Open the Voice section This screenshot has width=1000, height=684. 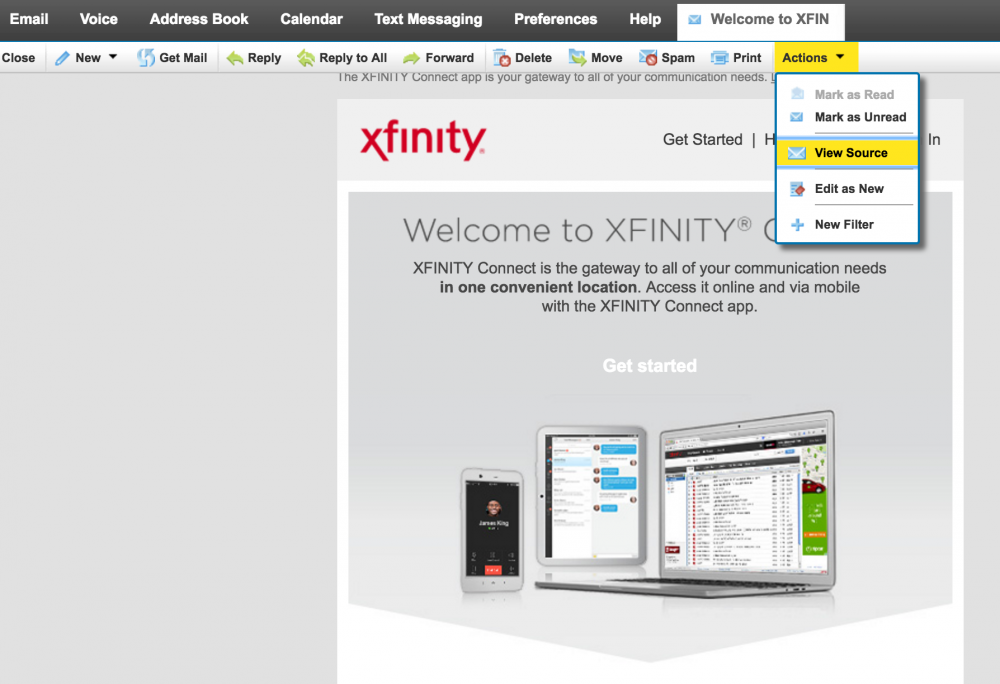click(98, 19)
